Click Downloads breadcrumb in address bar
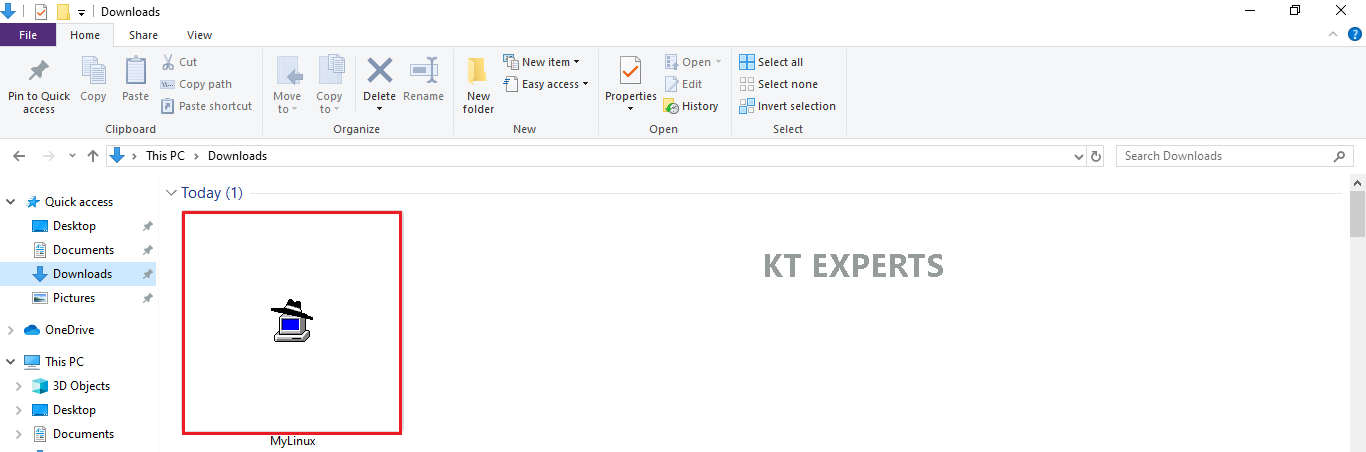The height and width of the screenshot is (452, 1366). pyautogui.click(x=237, y=156)
